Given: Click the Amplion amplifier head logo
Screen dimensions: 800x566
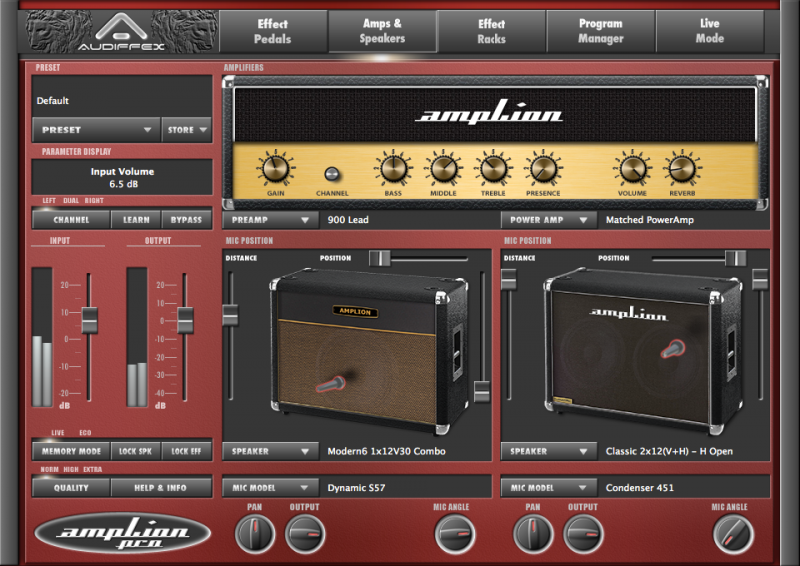Looking at the screenshot, I should tap(490, 112).
